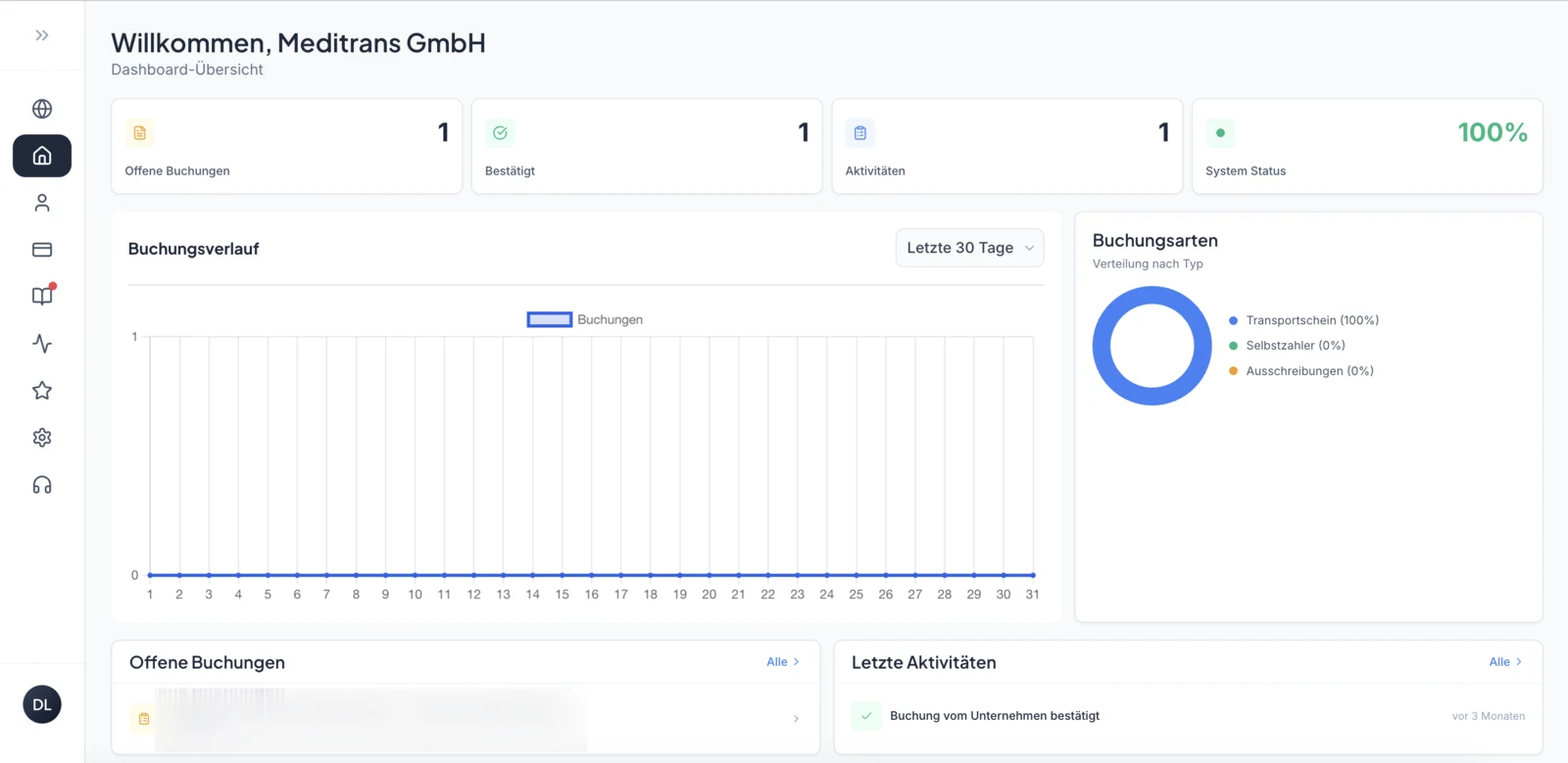Screen dimensions: 1568x763
Task: Click the Selbstzahler (0%) legend entry
Action: [x=1287, y=346]
